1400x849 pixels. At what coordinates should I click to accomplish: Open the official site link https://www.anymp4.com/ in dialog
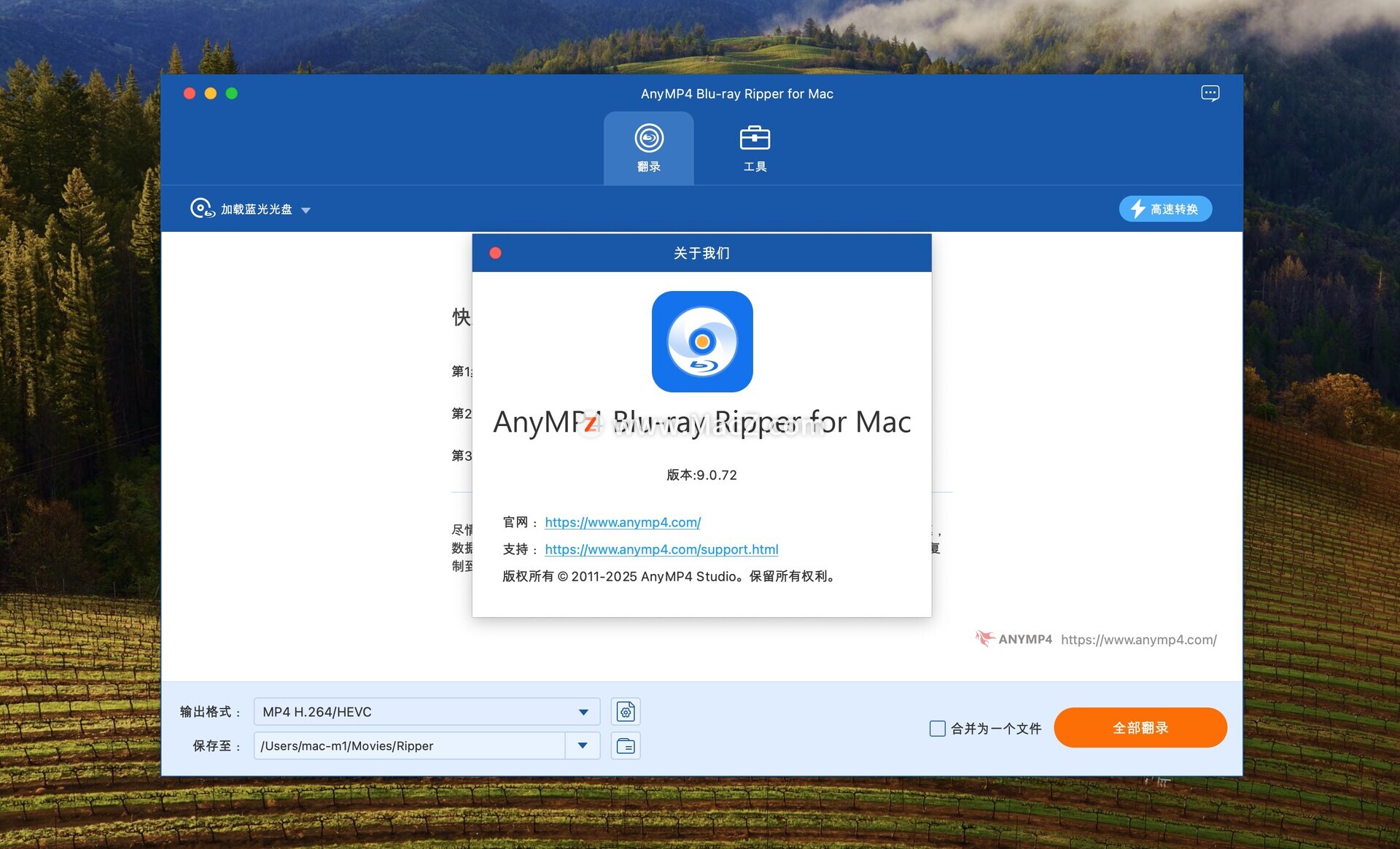click(623, 522)
